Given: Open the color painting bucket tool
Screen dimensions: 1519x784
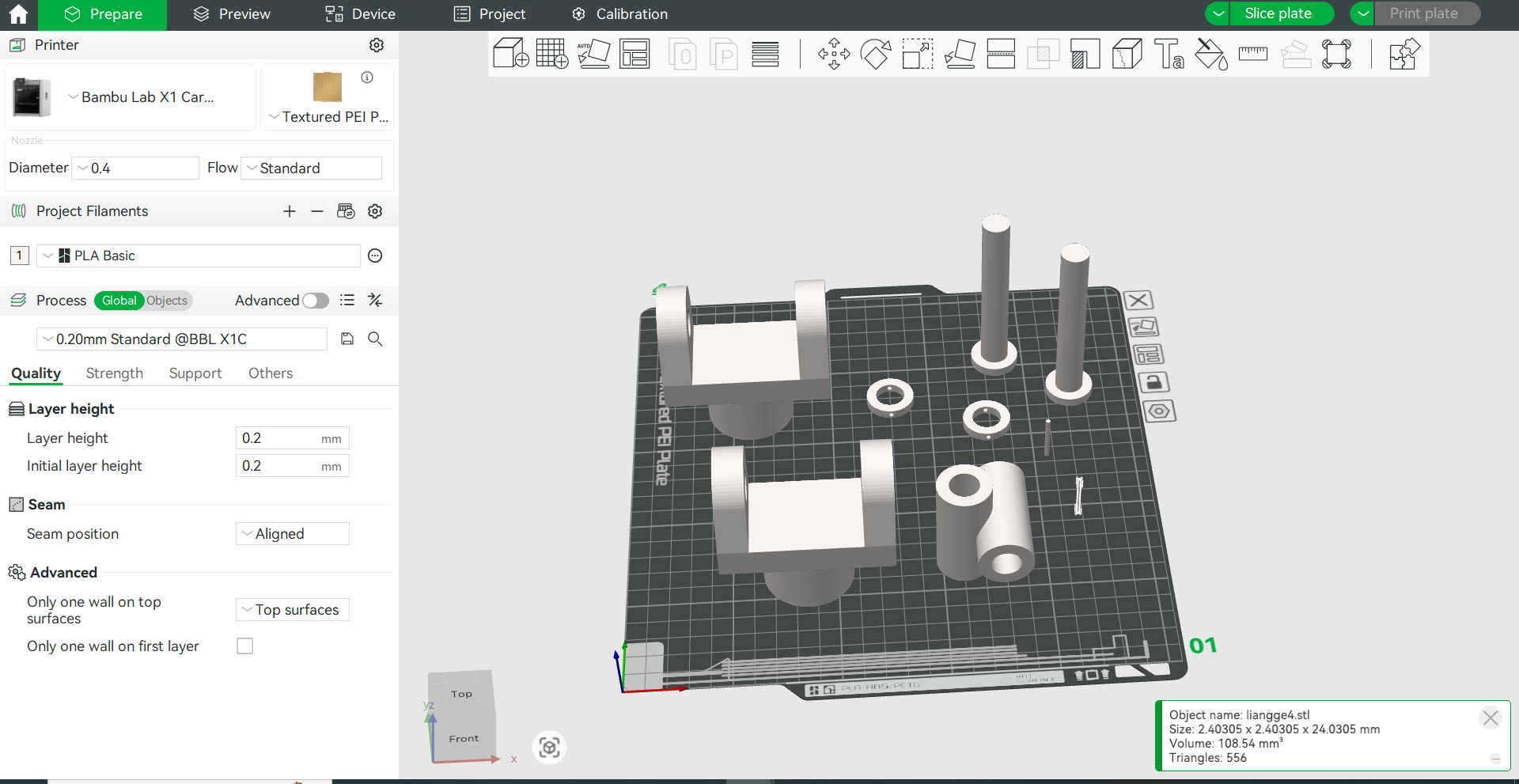Looking at the screenshot, I should (x=1210, y=54).
